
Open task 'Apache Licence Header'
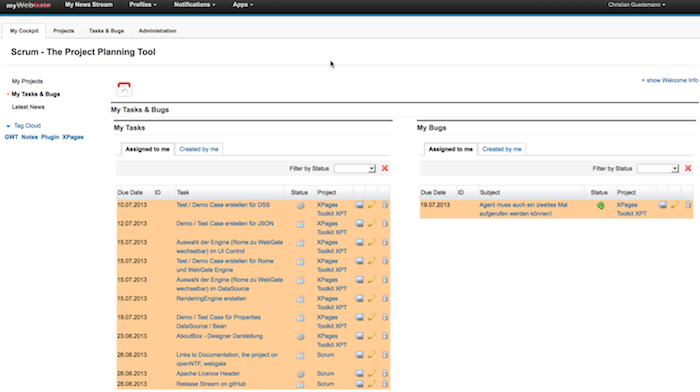click(208, 374)
